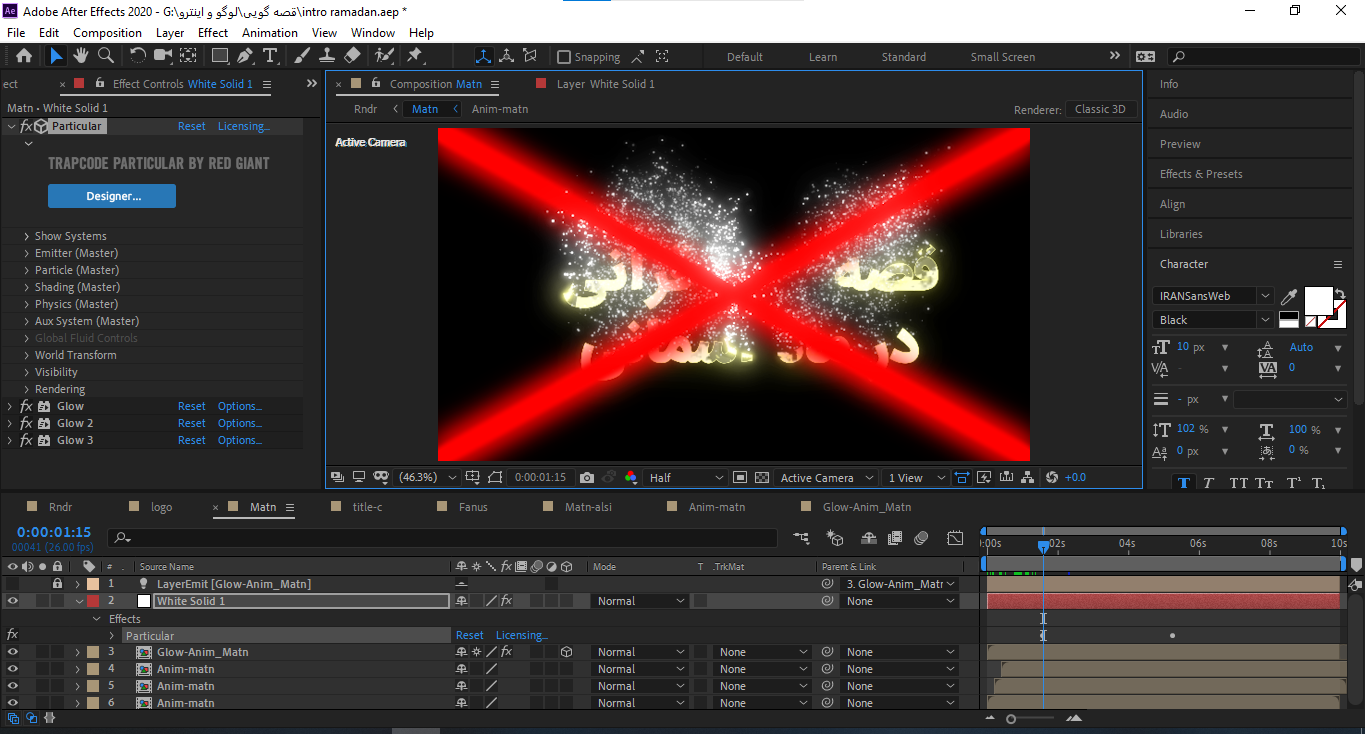Viewport: 1365px width, 734px height.
Task: Select the Hand tool
Action: coord(81,56)
